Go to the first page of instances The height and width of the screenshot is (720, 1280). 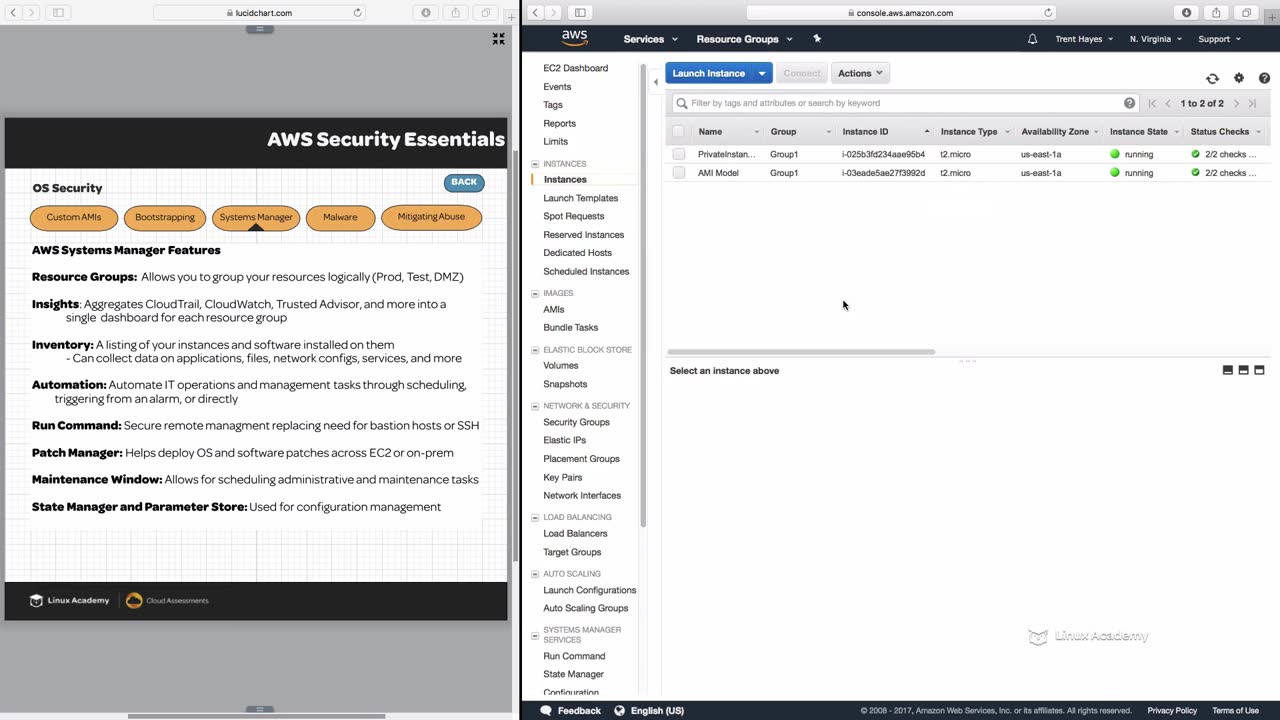coord(1152,103)
